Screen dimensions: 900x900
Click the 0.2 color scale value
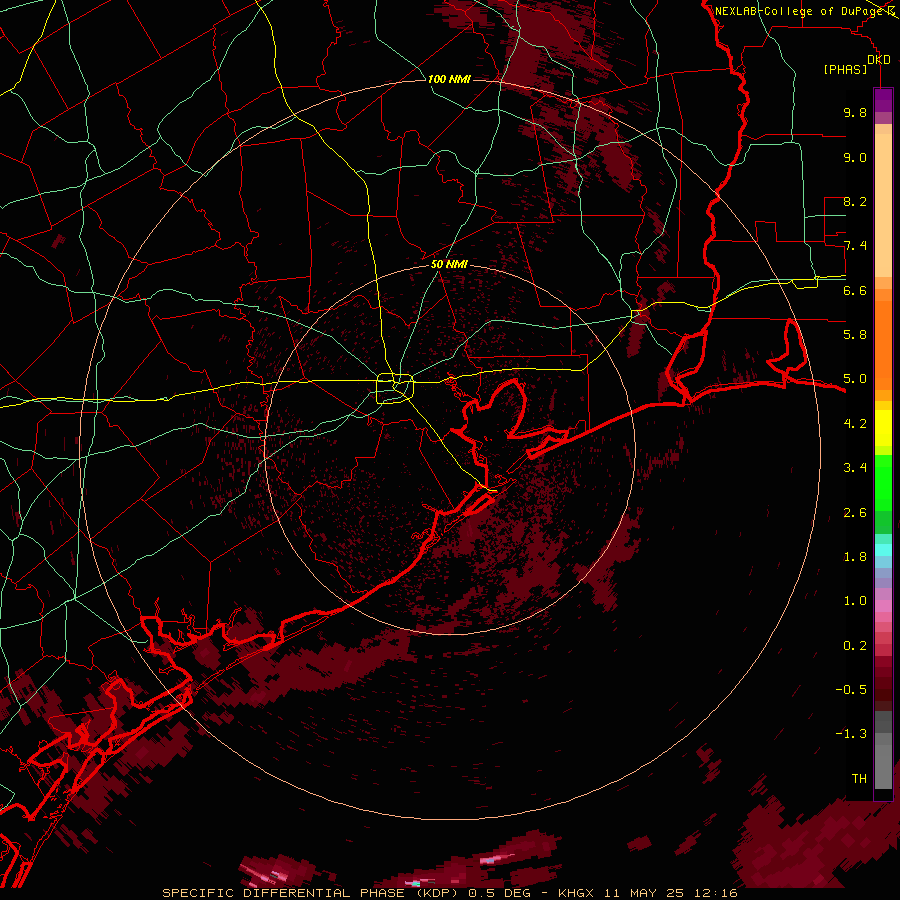(855, 646)
